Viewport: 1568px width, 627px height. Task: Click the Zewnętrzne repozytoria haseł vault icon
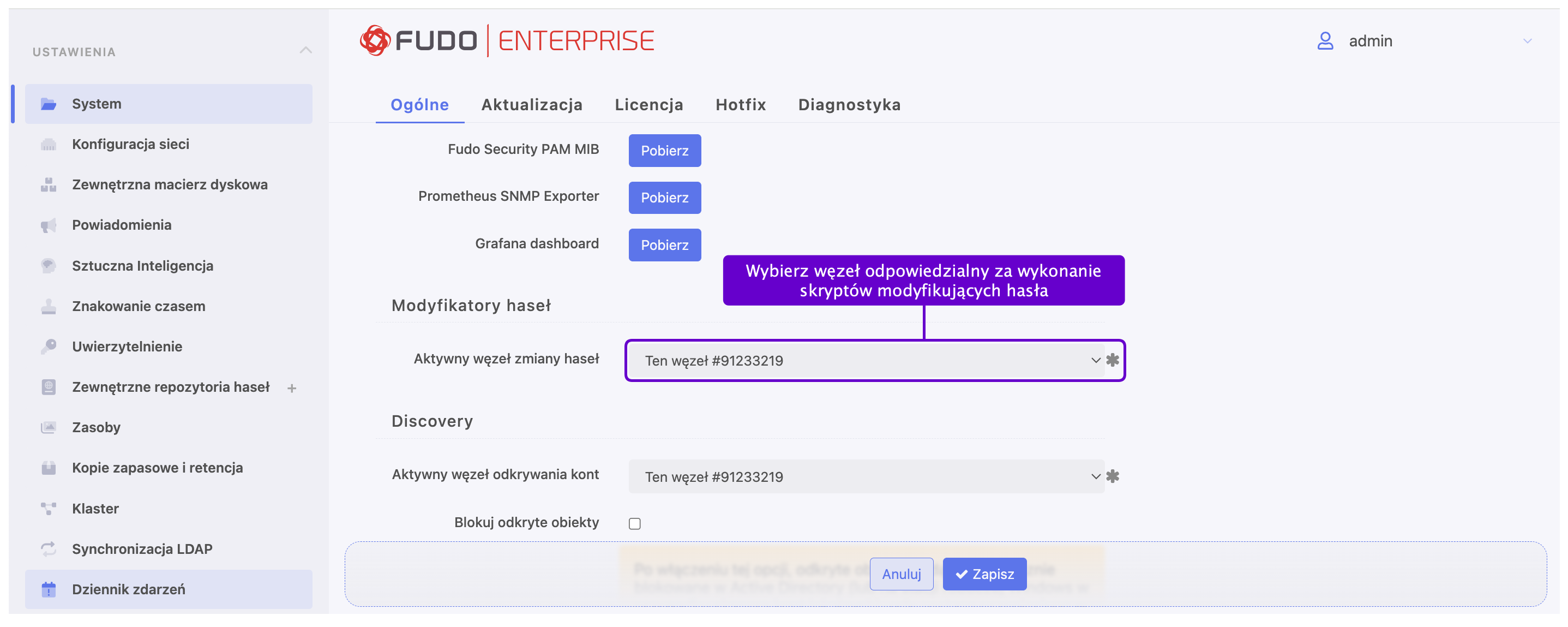[49, 387]
